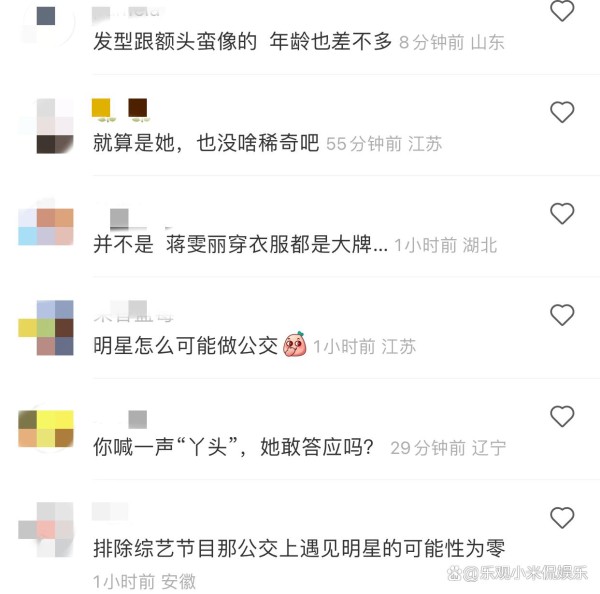Image resolution: width=600 pixels, height=594 pixels.
Task: Tap the heart beside the 蒋雯丽 comment
Action: coord(562,213)
